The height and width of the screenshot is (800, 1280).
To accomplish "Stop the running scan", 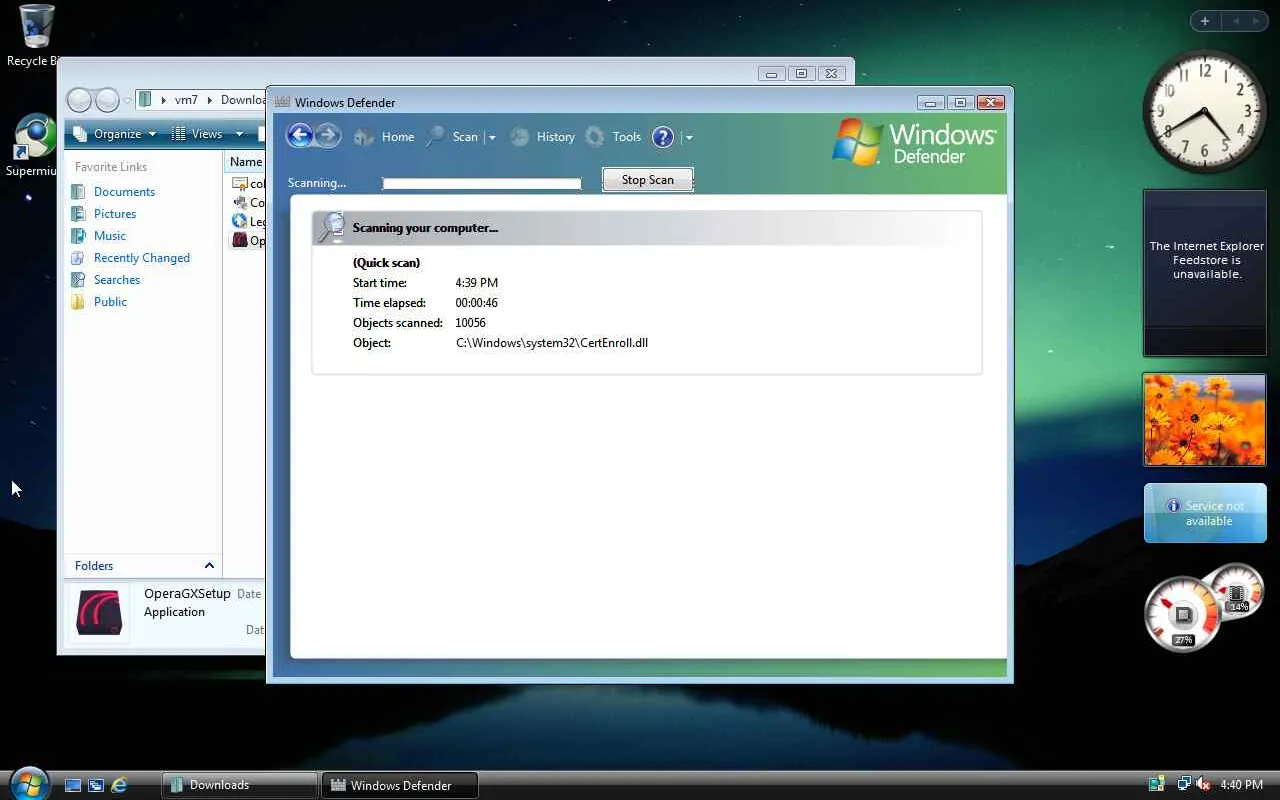I will 647,180.
